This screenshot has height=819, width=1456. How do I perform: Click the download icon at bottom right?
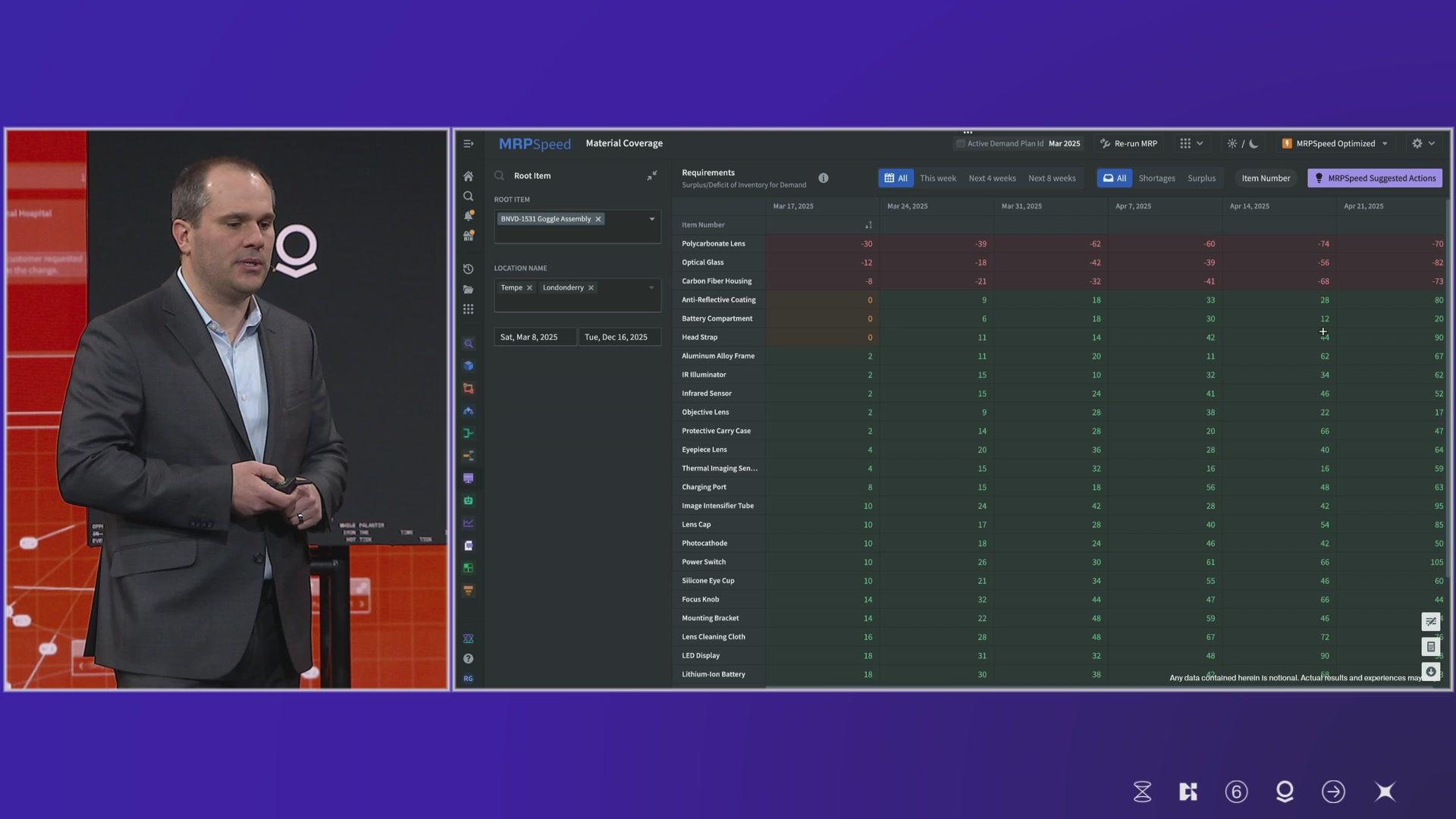coord(1430,672)
